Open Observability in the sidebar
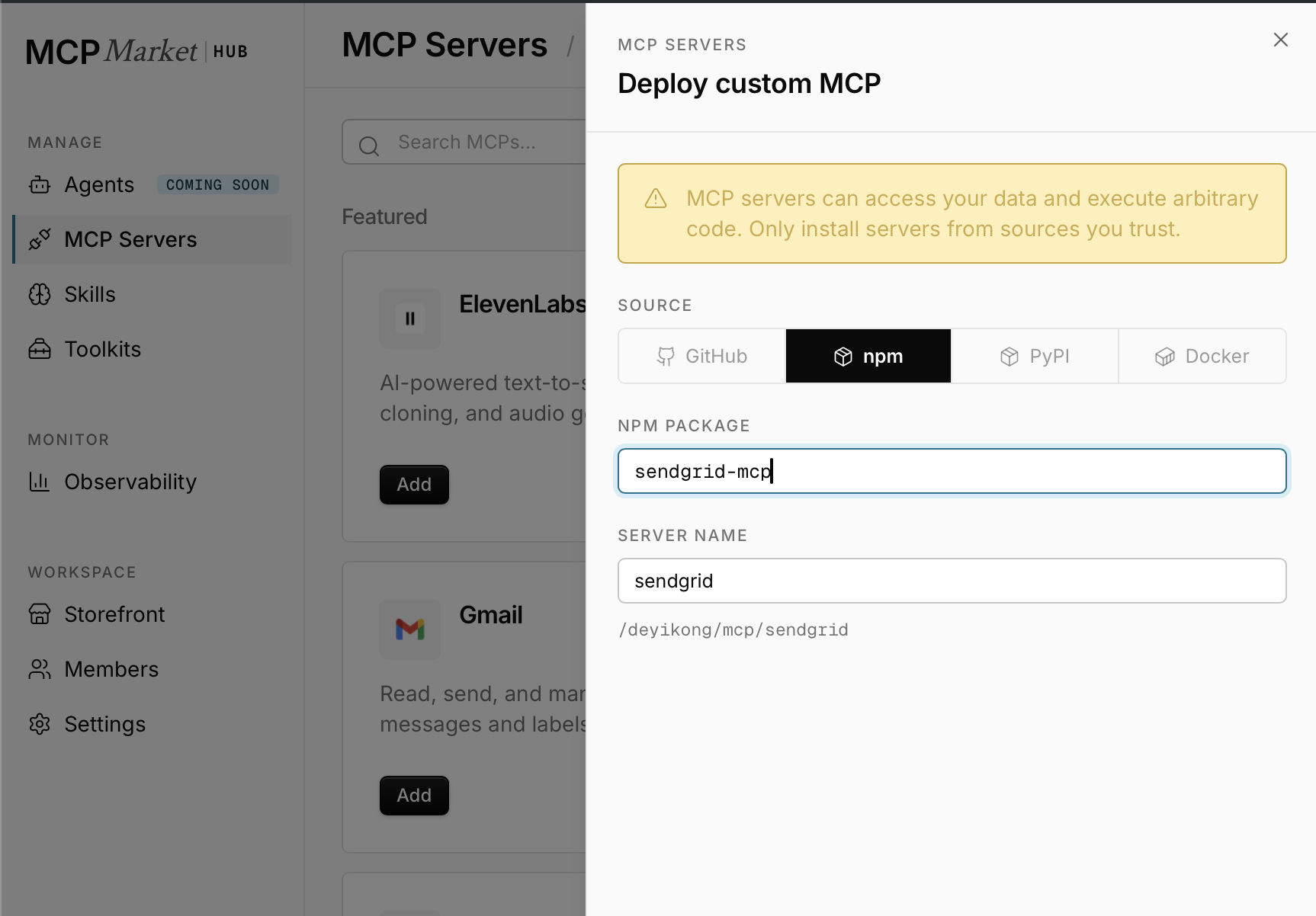 point(152,482)
